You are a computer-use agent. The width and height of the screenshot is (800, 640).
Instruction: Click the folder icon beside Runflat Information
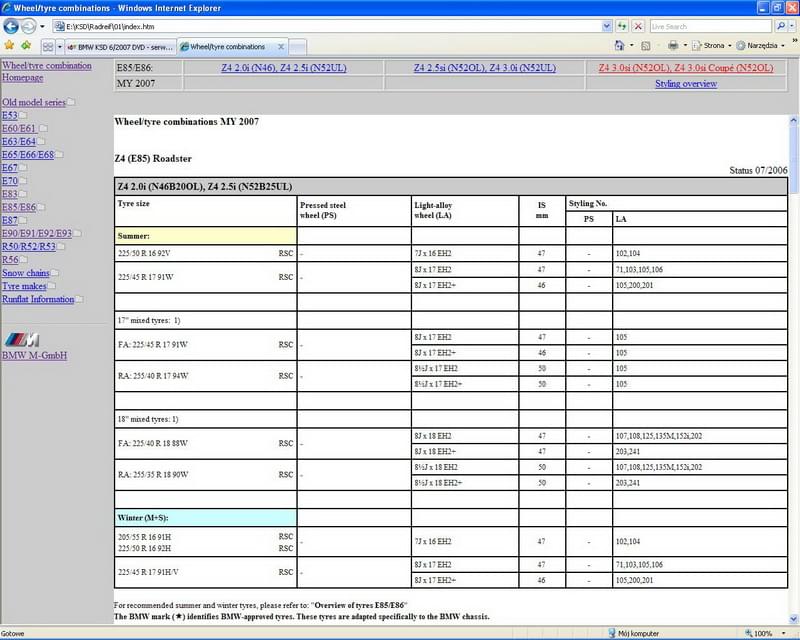80,299
